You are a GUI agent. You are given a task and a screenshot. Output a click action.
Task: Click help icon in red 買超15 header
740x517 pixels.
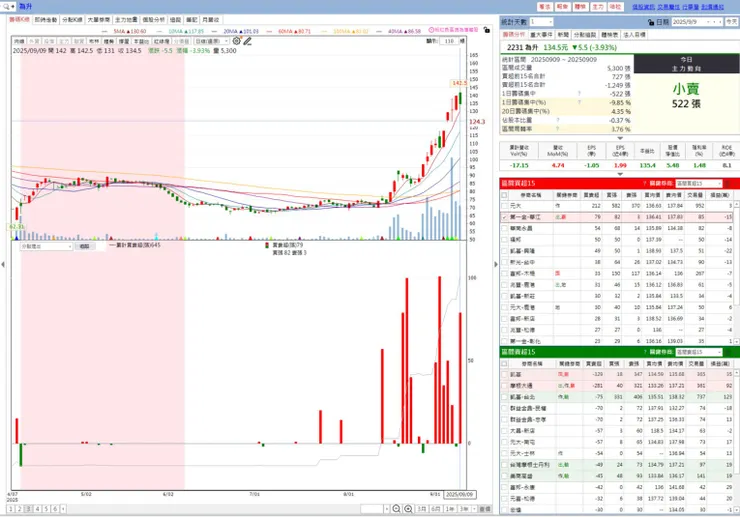(x=644, y=183)
